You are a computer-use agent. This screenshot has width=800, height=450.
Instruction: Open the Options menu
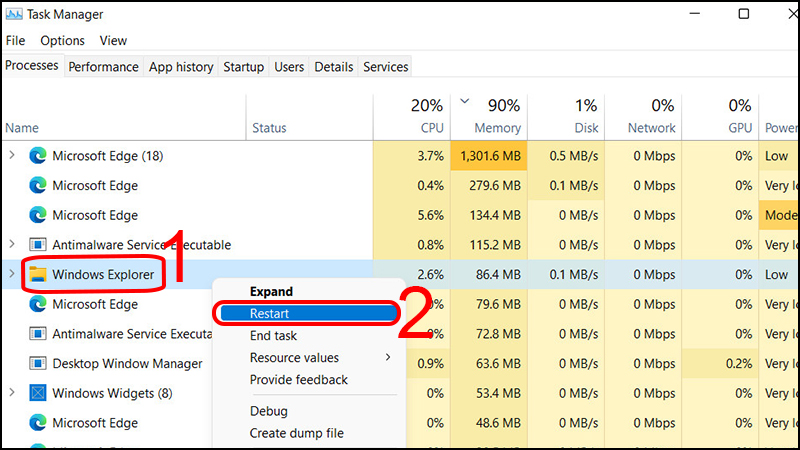pos(62,40)
